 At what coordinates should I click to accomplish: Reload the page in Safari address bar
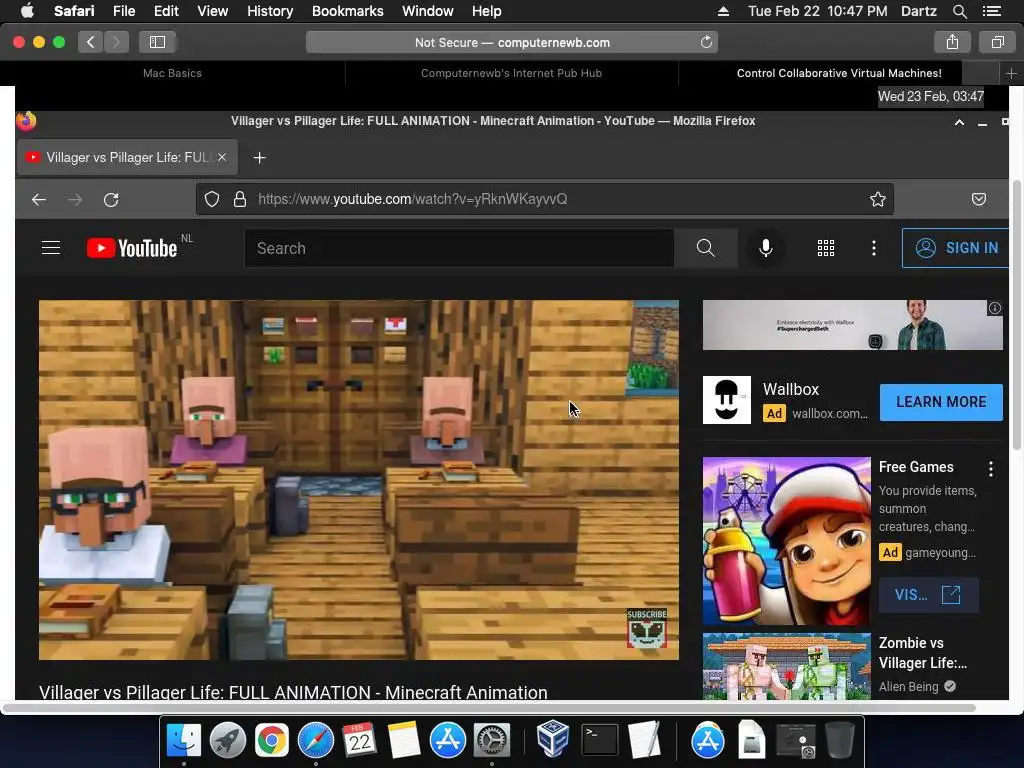pos(706,42)
